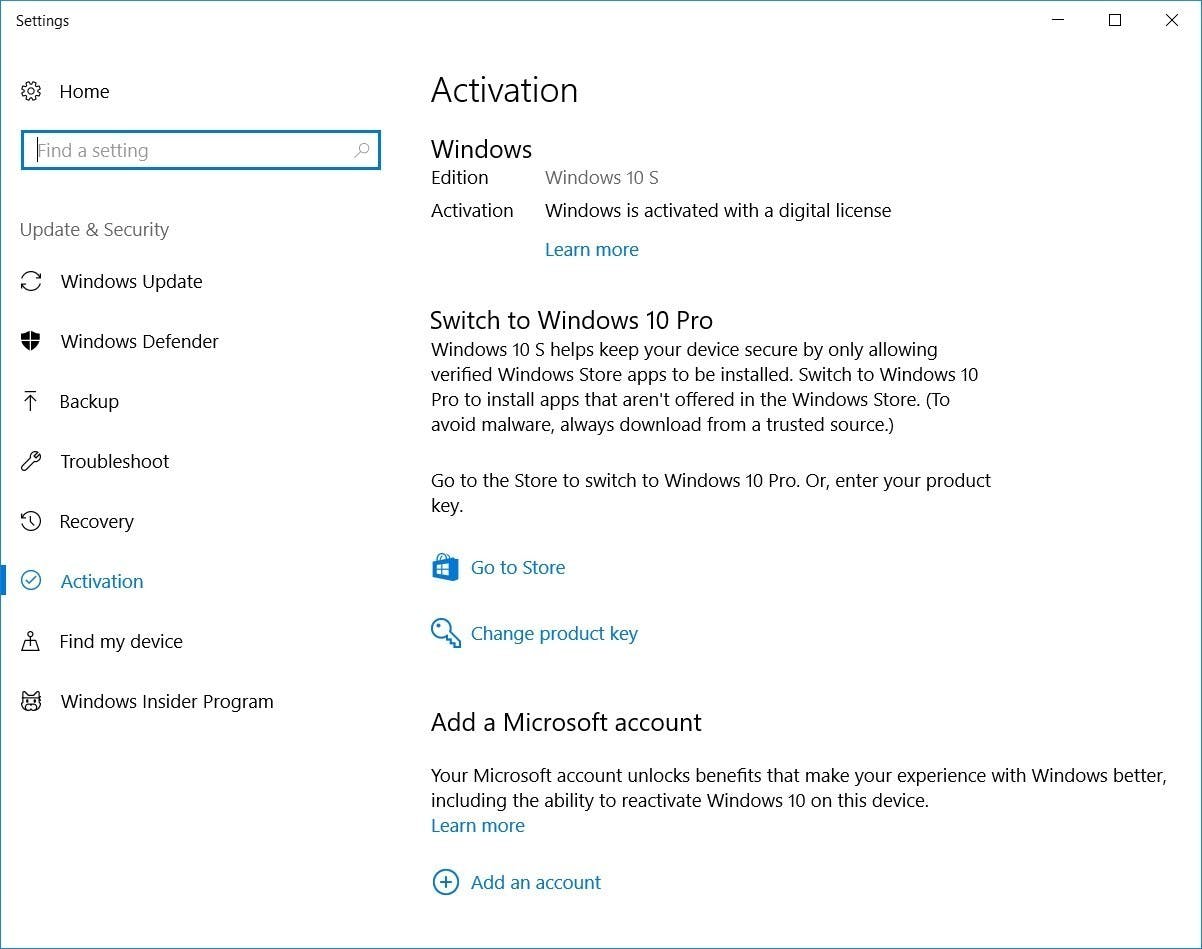Focus the Find a setting search box
The height and width of the screenshot is (949, 1202).
pos(190,150)
